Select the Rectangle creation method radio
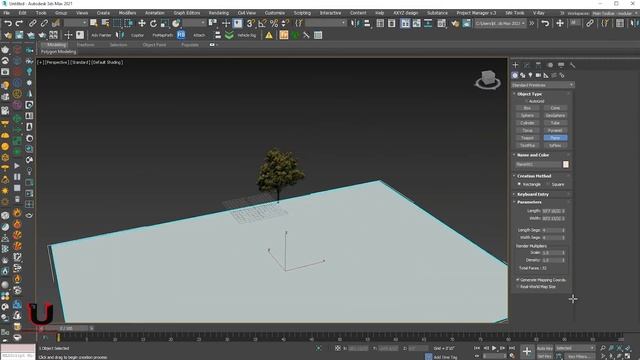 tap(519, 184)
